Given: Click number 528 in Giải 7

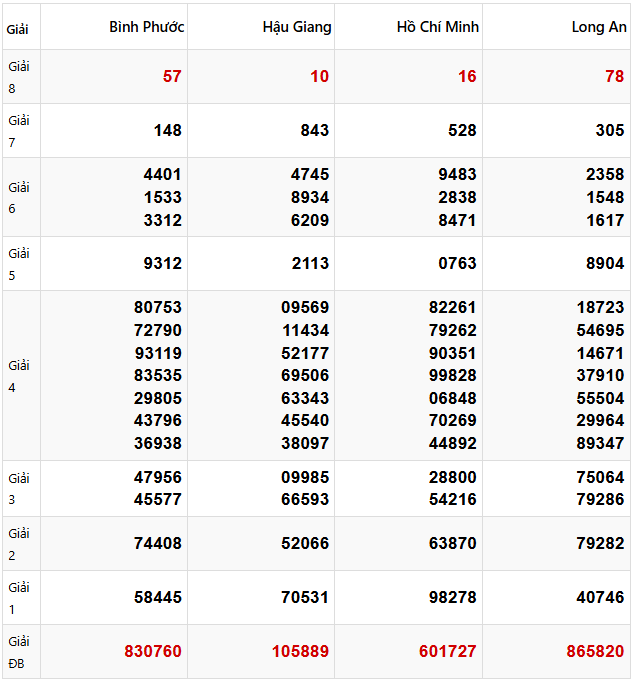Looking at the screenshot, I should [x=462, y=130].
